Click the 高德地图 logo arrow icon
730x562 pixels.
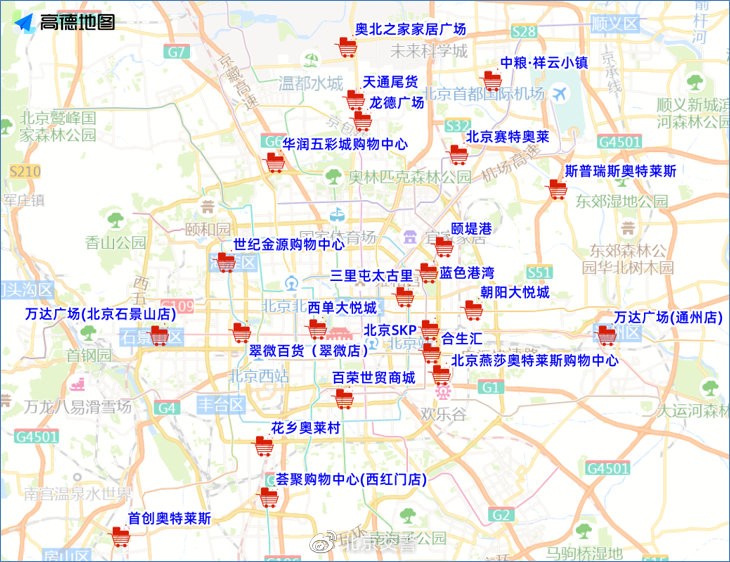[24, 22]
